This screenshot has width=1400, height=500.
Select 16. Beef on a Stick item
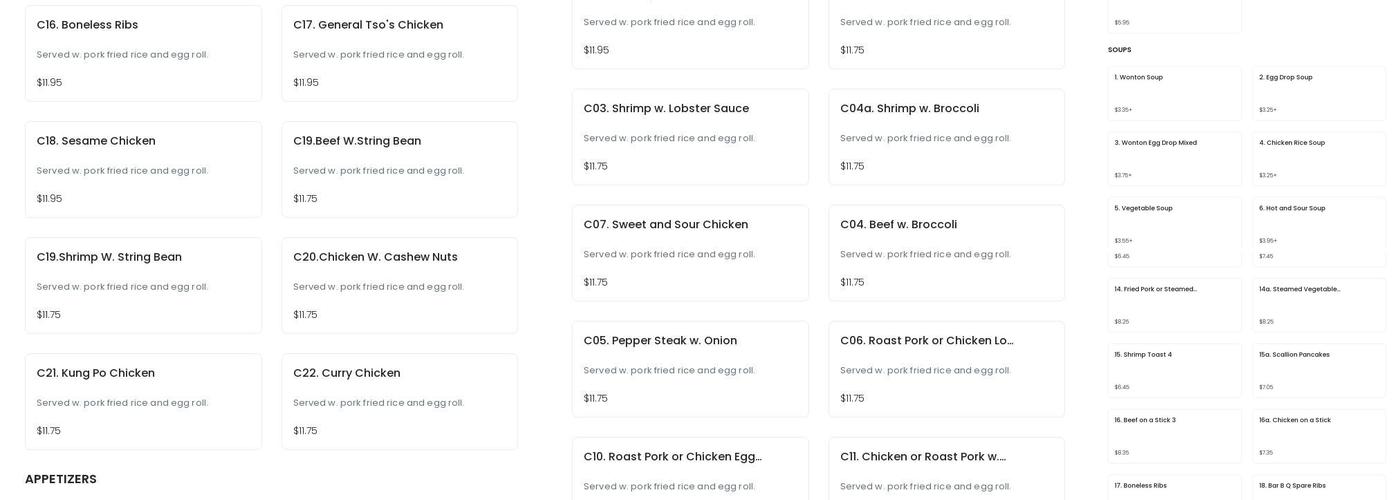(1174, 436)
